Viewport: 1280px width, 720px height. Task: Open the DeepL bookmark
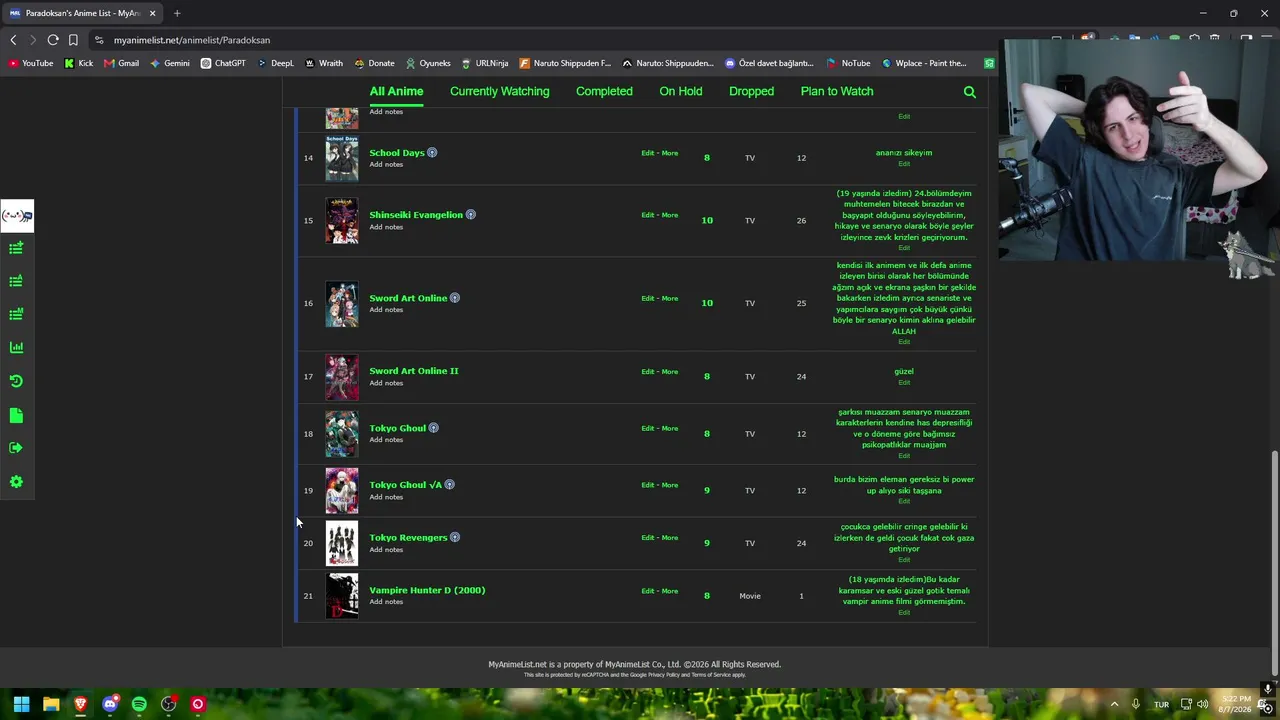[x=275, y=63]
